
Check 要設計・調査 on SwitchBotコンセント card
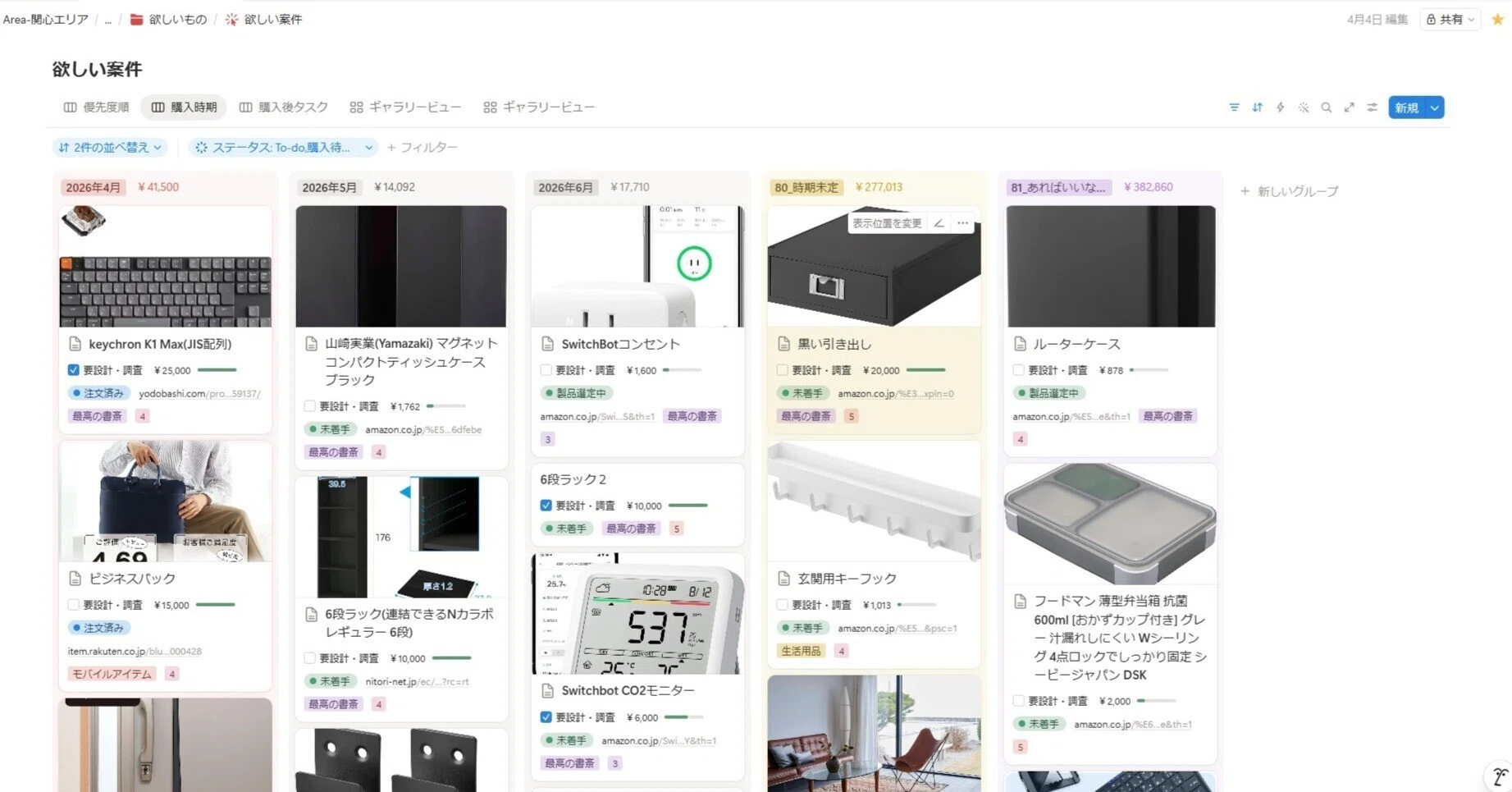546,370
